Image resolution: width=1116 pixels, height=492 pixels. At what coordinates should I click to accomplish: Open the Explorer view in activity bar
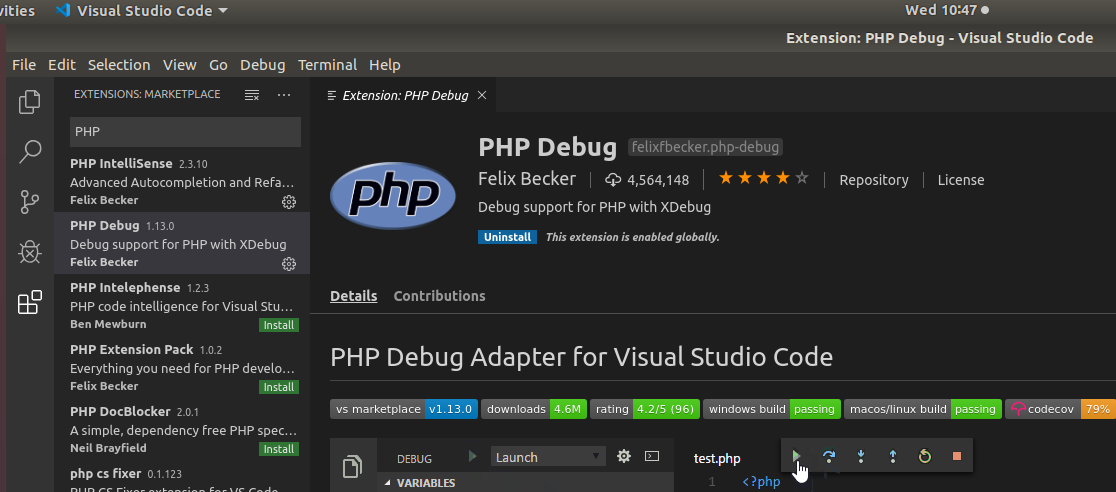(x=29, y=102)
